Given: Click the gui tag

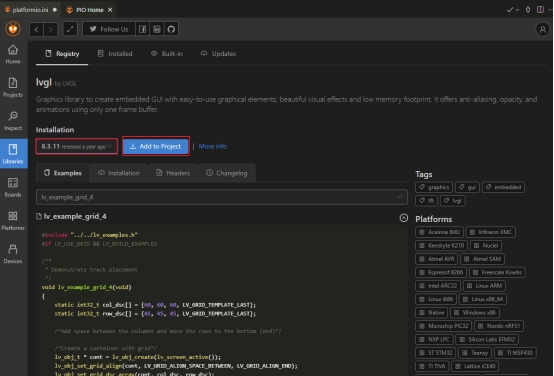Looking at the screenshot, I should tap(467, 187).
